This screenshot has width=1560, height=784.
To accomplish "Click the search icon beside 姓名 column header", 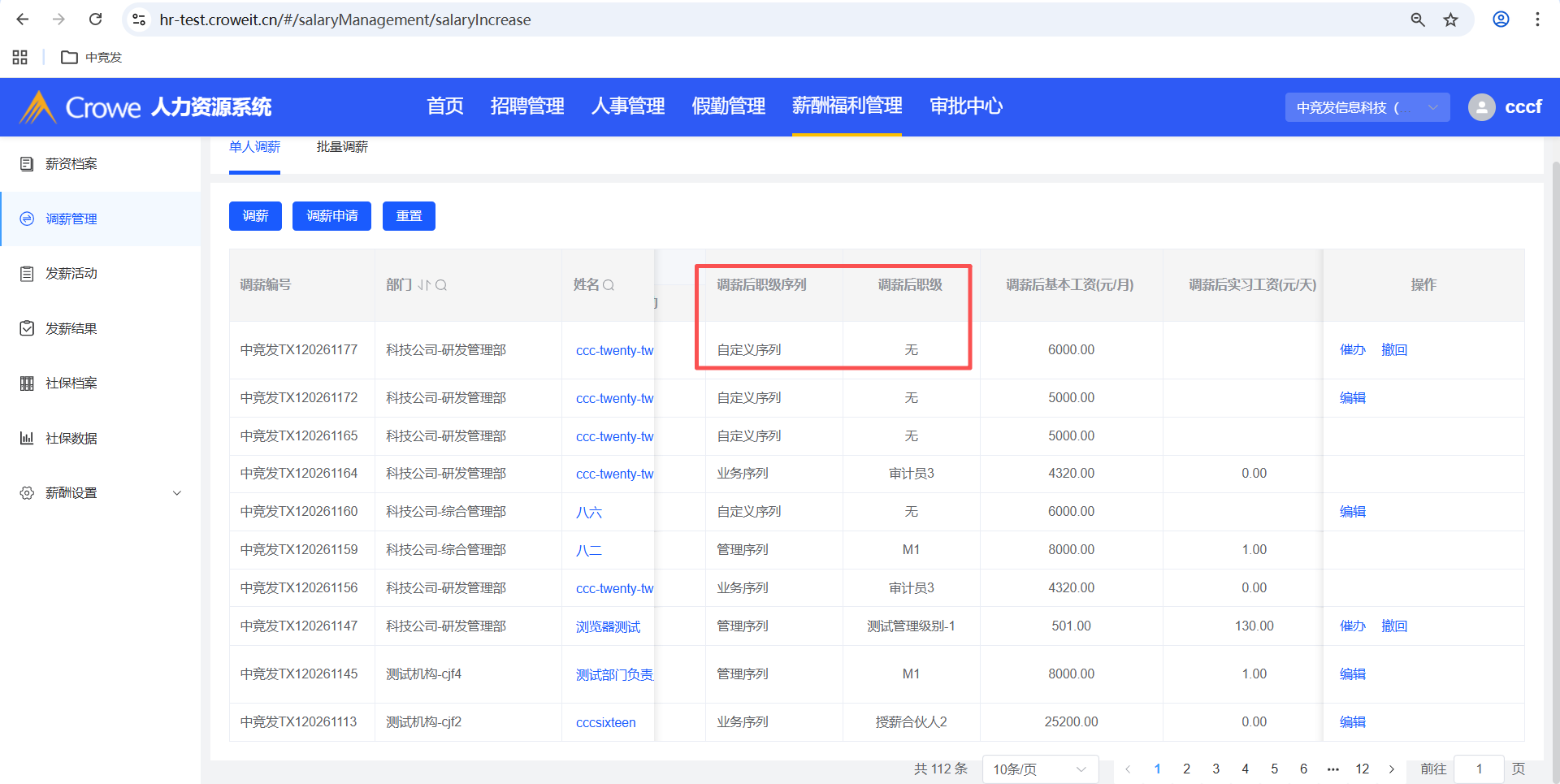I will 609,285.
